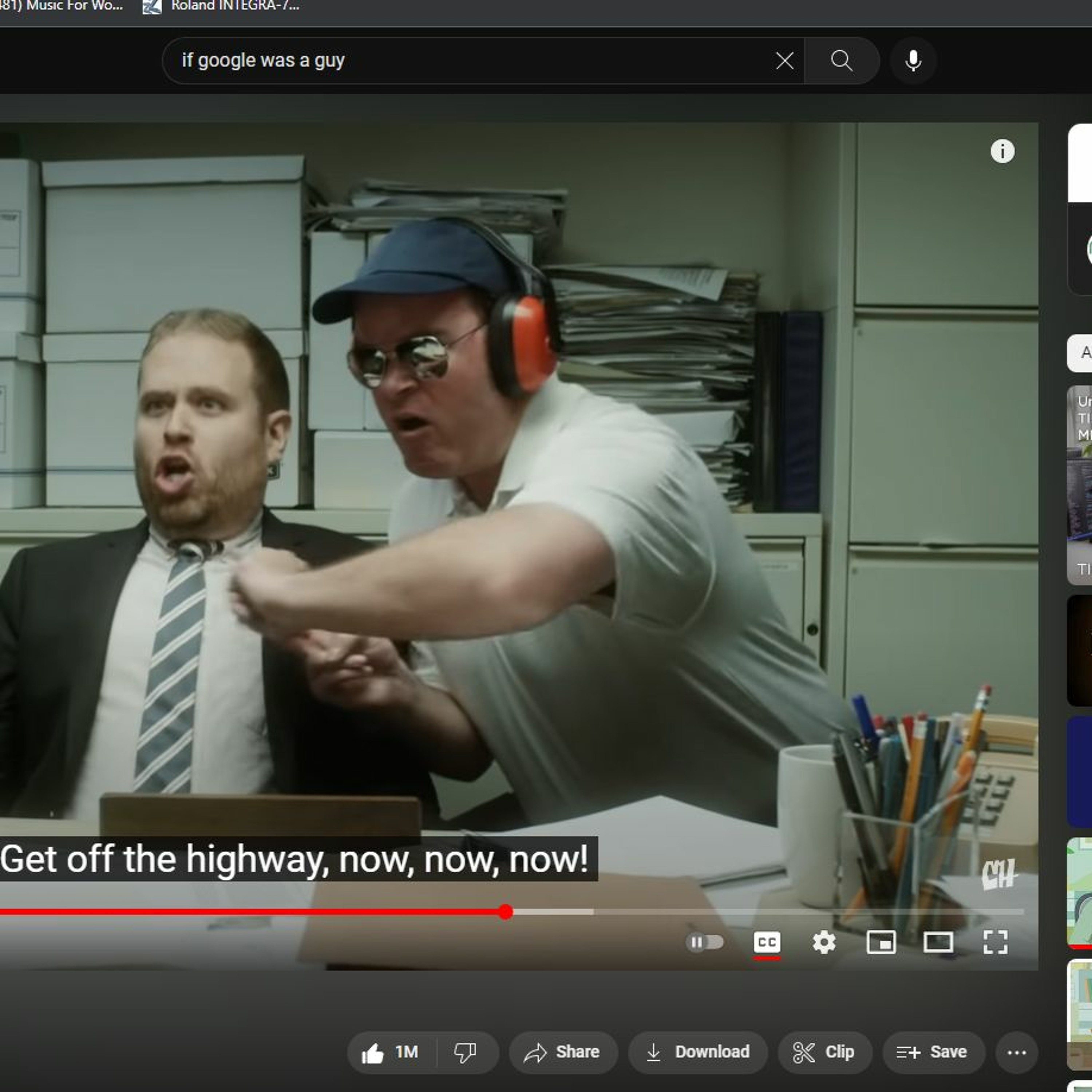The height and width of the screenshot is (1092, 1092).
Task: Switch to theater mode
Action: point(938,942)
